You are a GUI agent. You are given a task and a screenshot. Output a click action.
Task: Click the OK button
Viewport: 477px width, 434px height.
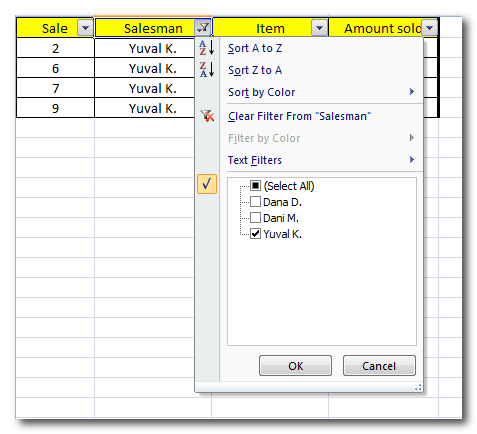(x=295, y=366)
